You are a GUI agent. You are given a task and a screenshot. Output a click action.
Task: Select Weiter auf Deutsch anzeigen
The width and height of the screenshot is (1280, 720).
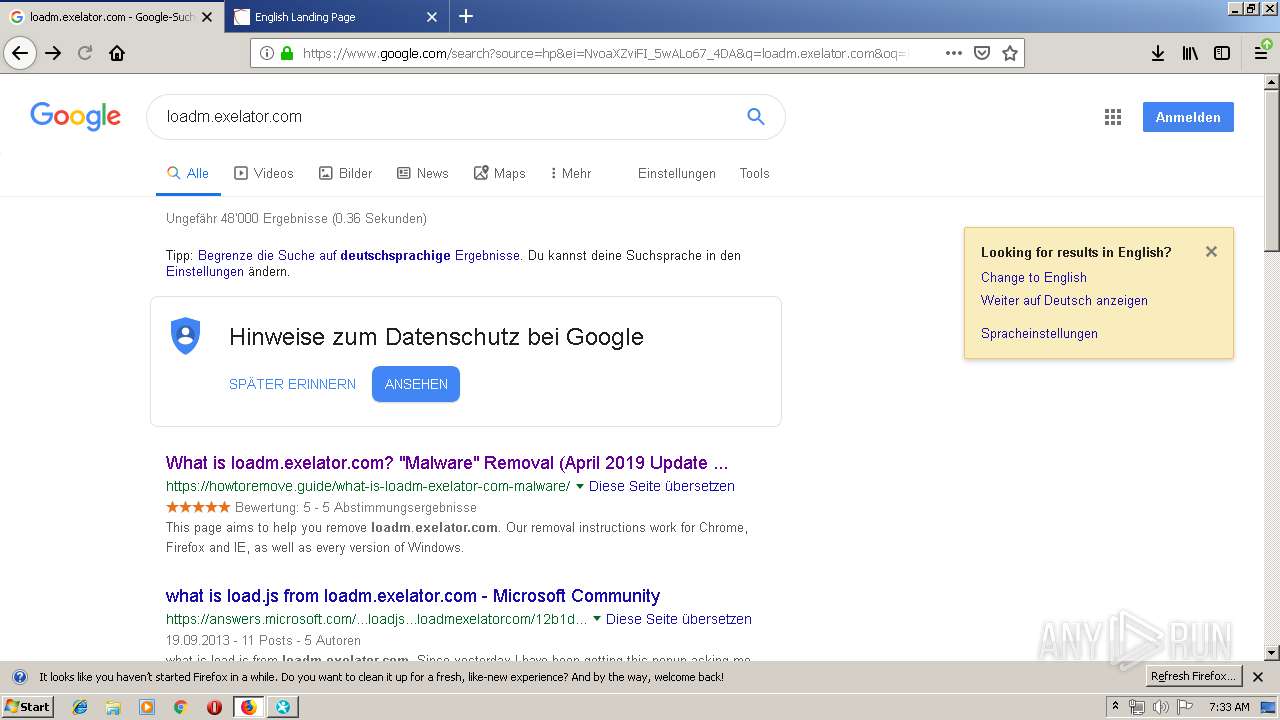[1064, 301]
